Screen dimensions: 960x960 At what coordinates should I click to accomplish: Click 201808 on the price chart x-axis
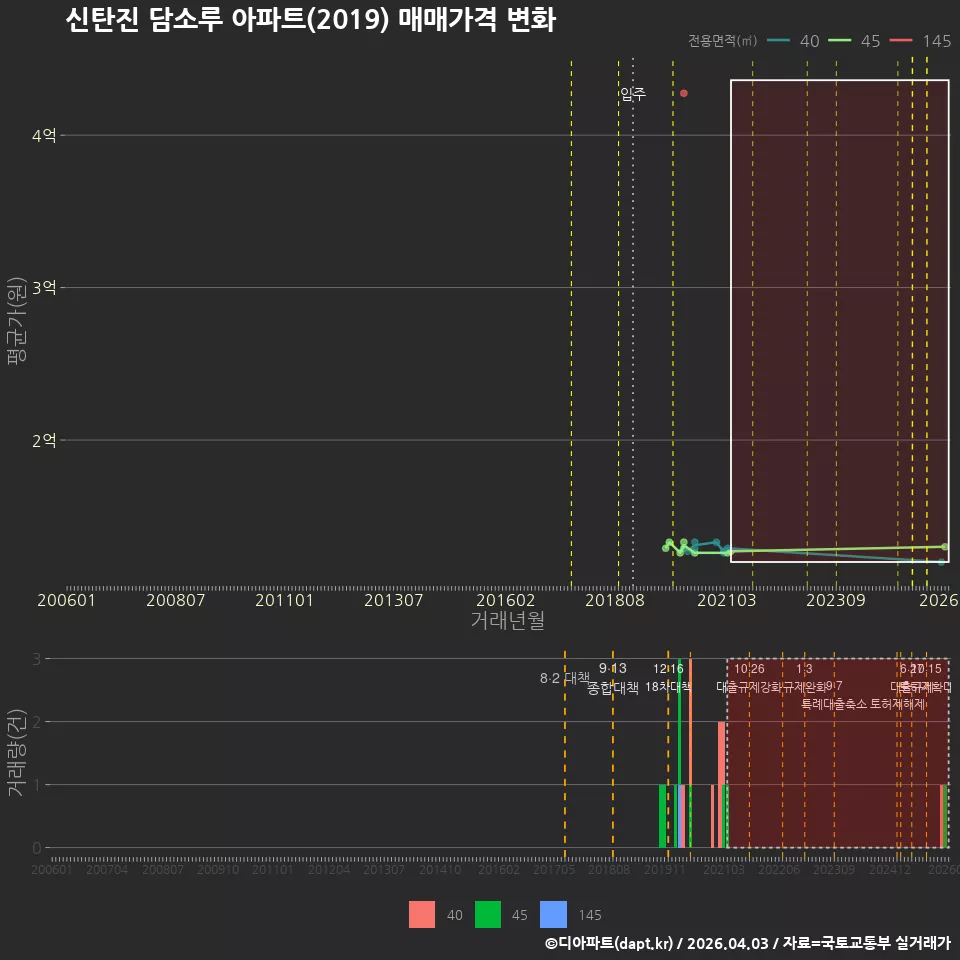(615, 600)
